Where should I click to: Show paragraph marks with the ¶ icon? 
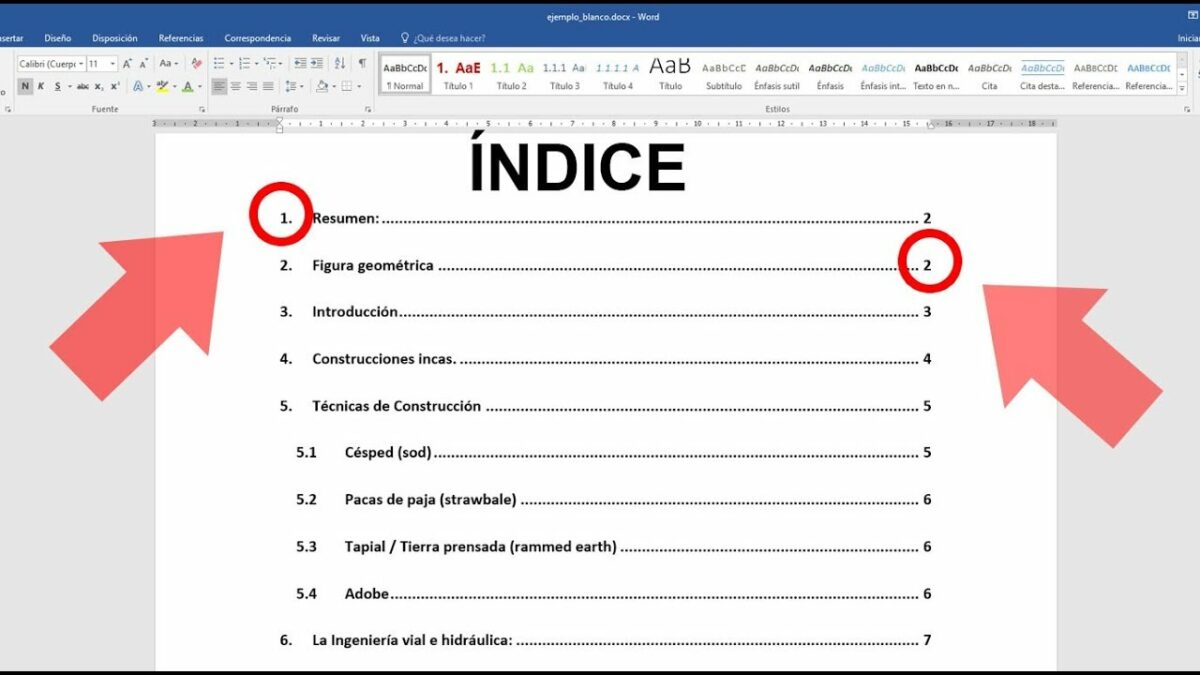363,62
